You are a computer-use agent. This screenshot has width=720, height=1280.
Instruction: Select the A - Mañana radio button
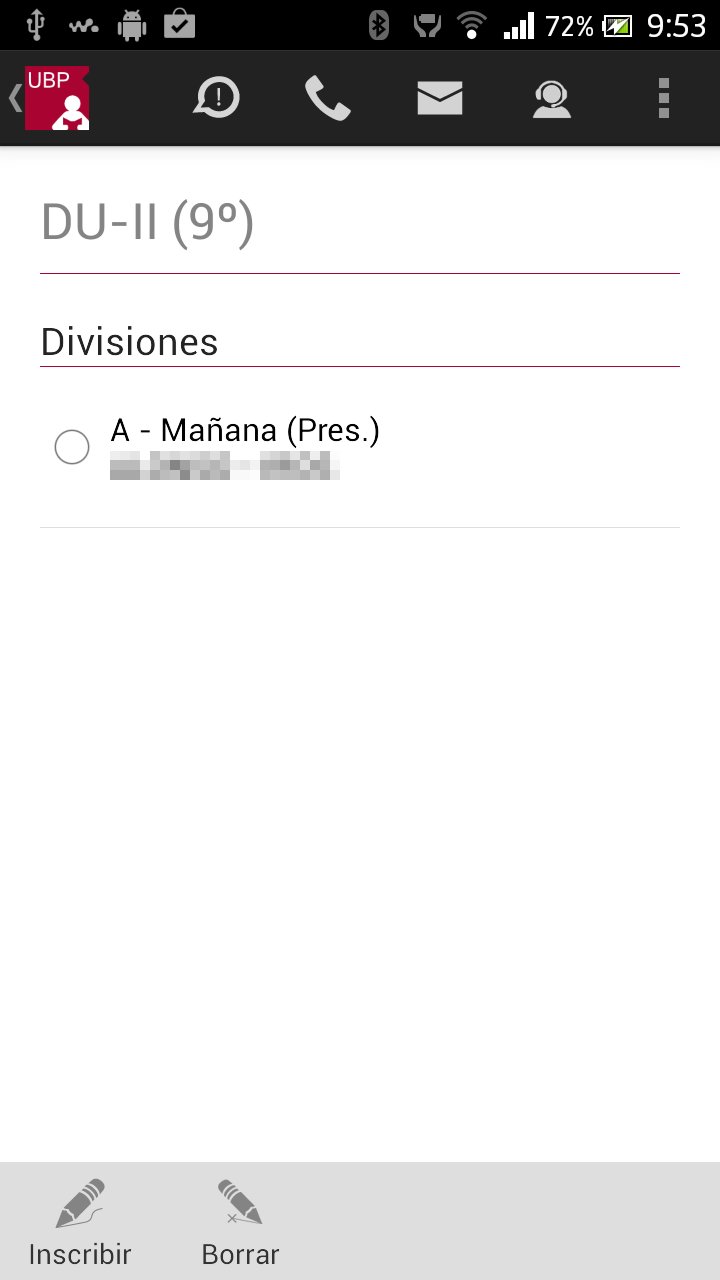pos(72,447)
